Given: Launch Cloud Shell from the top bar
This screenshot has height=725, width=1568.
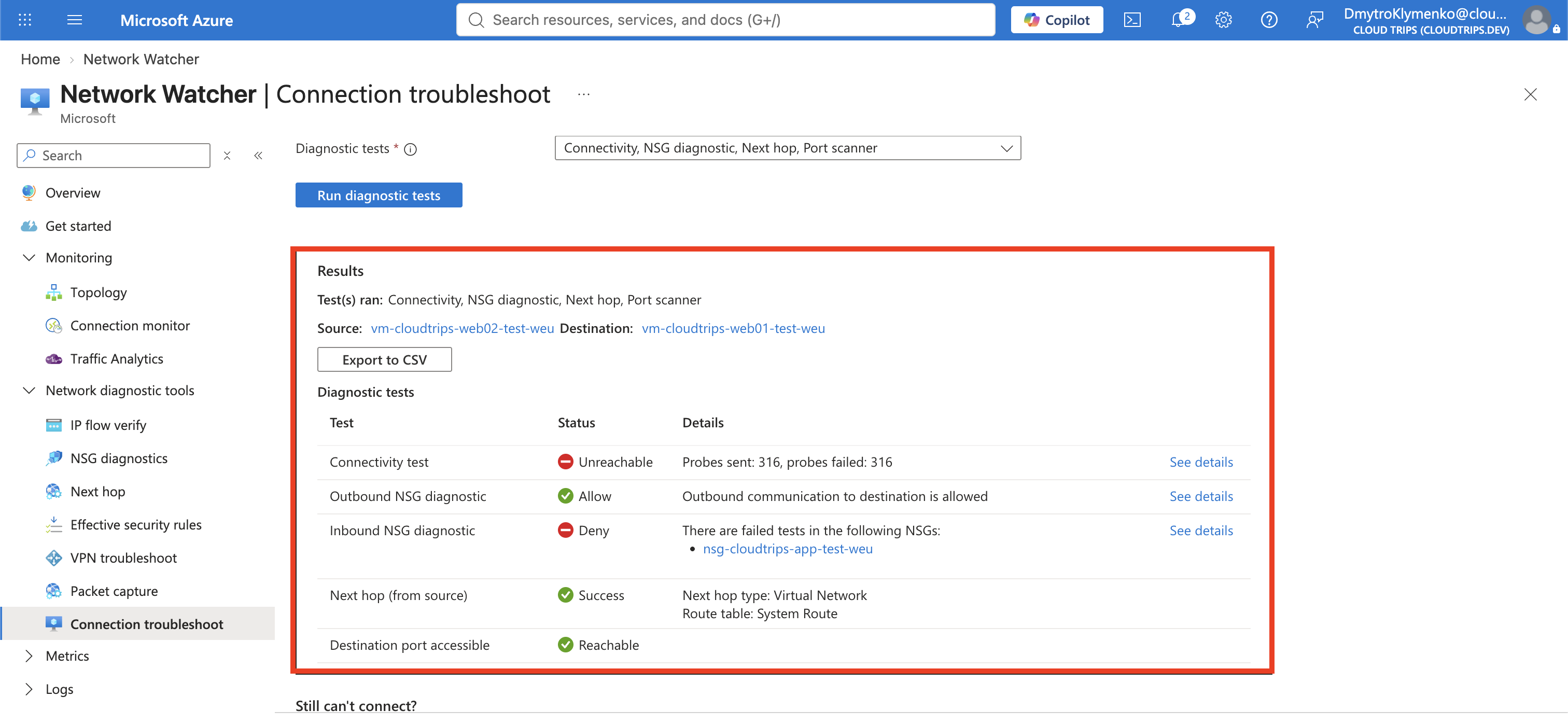Looking at the screenshot, I should click(x=1132, y=20).
